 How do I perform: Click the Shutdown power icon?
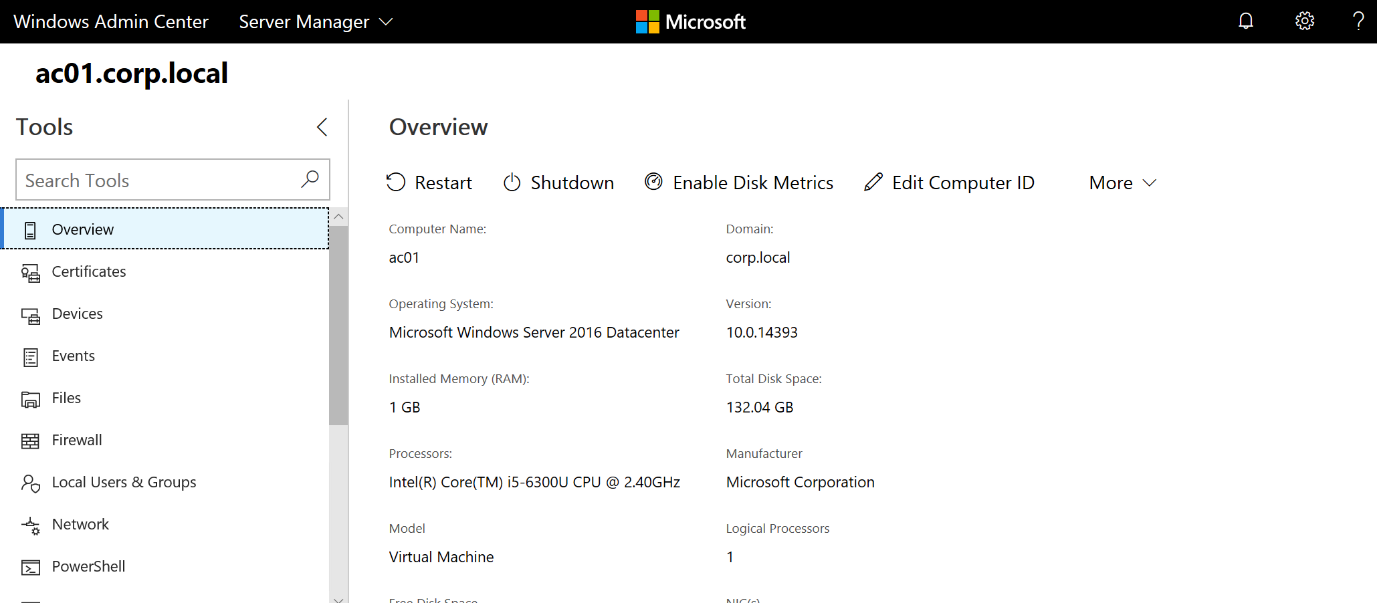[x=512, y=182]
